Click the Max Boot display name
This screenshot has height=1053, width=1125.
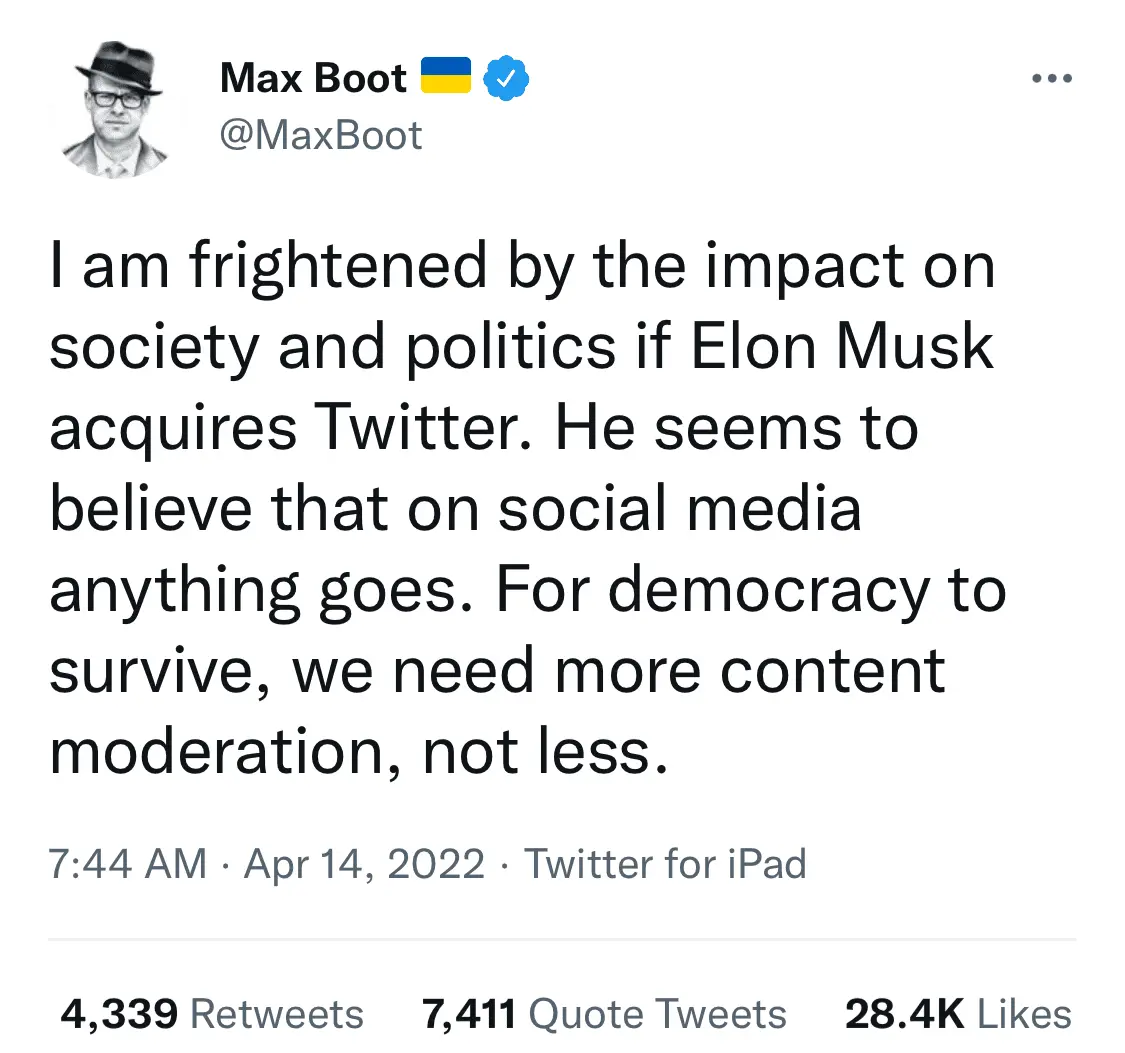click(313, 78)
